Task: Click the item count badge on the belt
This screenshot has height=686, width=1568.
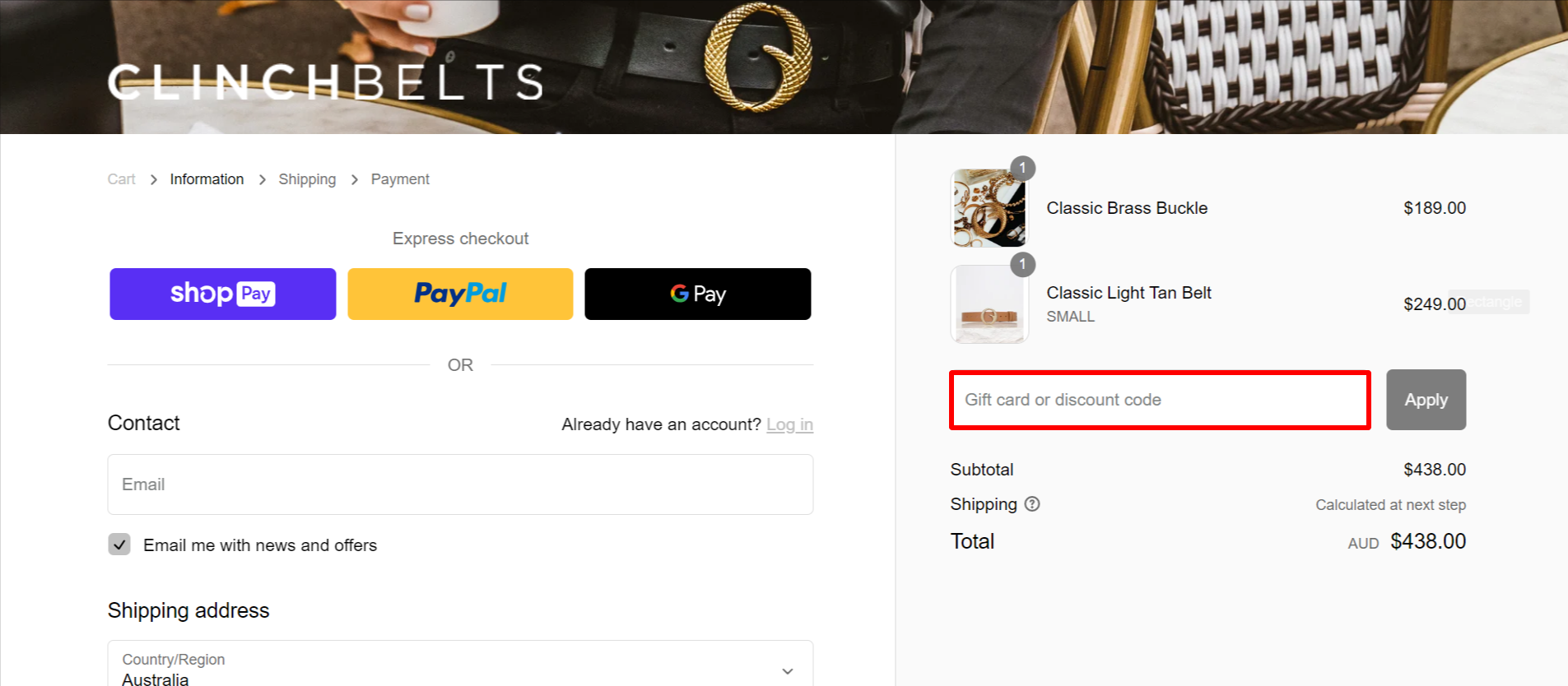Action: tap(1022, 264)
